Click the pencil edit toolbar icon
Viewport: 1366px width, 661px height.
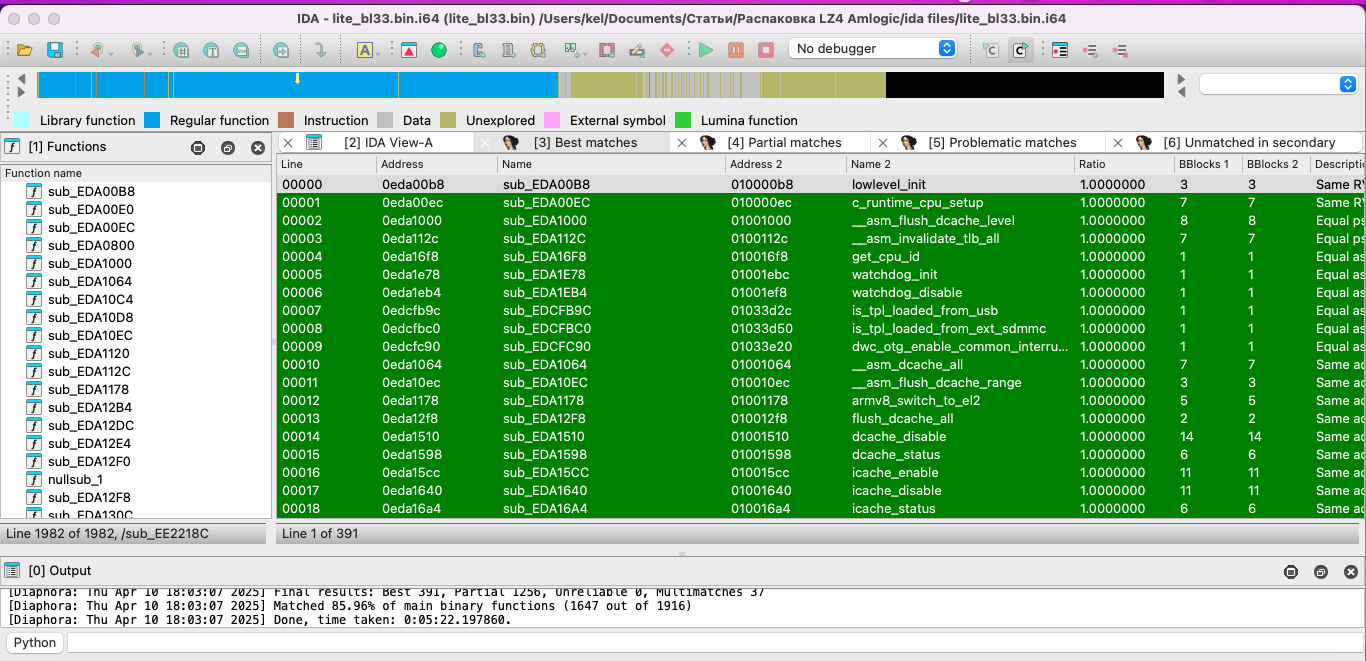coord(637,49)
